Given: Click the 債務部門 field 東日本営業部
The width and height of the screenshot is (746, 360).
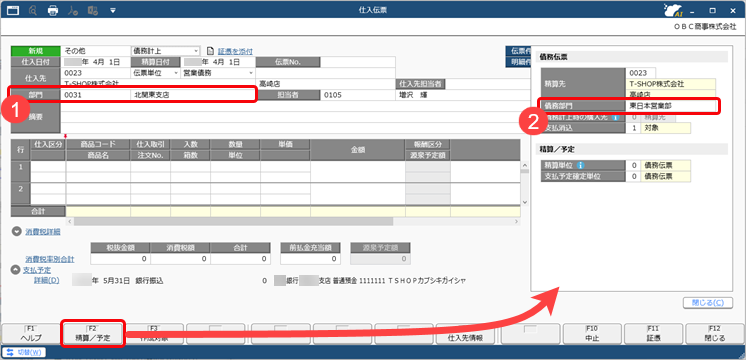Looking at the screenshot, I should (x=671, y=105).
